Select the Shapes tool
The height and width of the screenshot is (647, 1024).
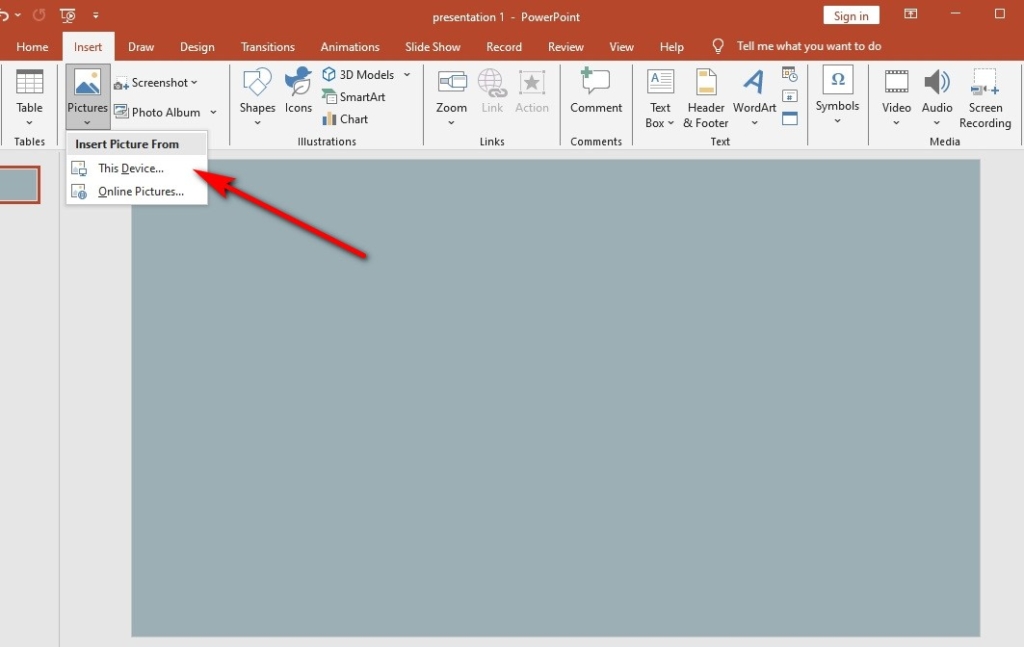pyautogui.click(x=257, y=95)
